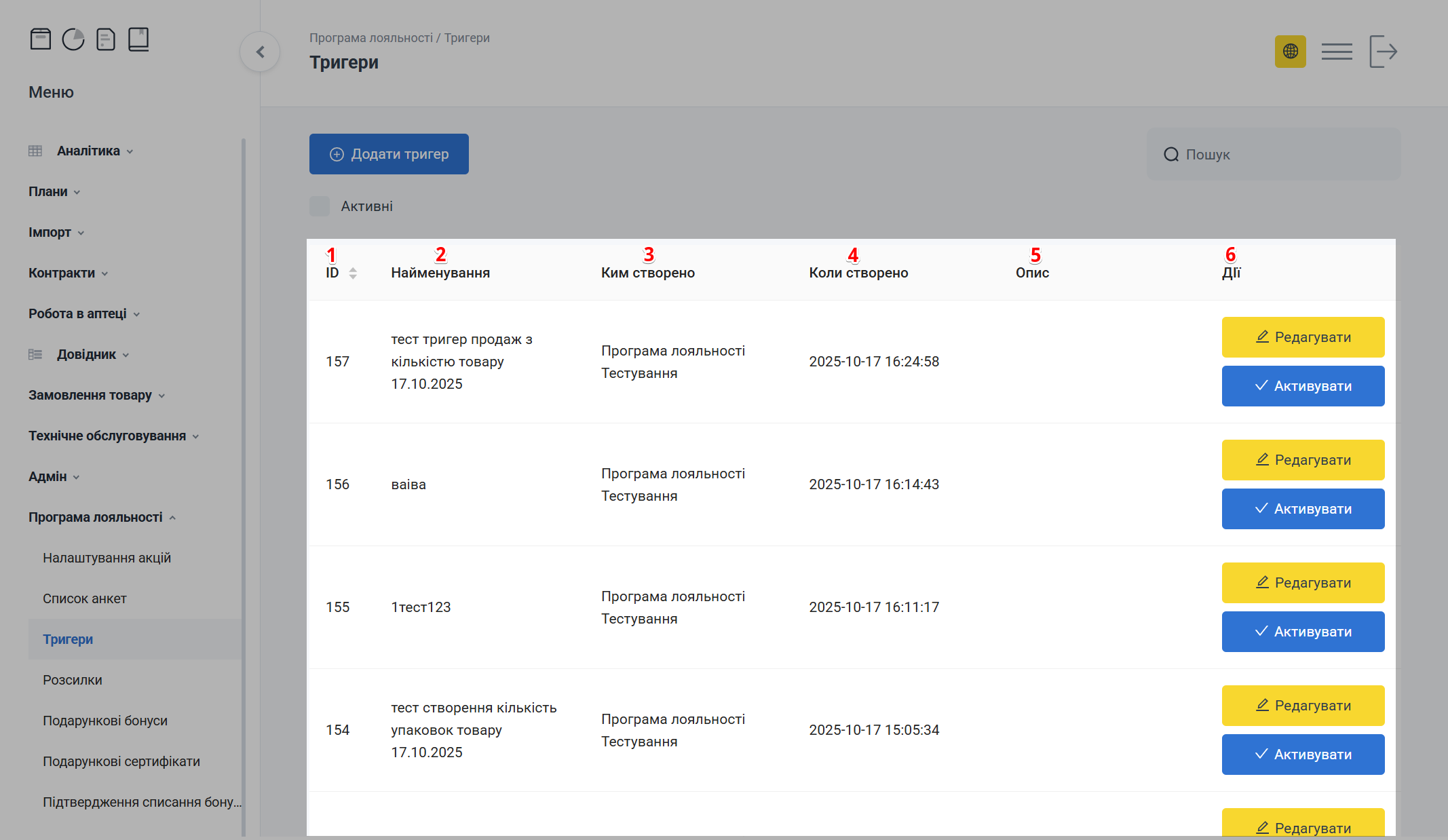Open Подарункові сертифікати submenu item
Image resolution: width=1448 pixels, height=840 pixels.
click(x=121, y=761)
